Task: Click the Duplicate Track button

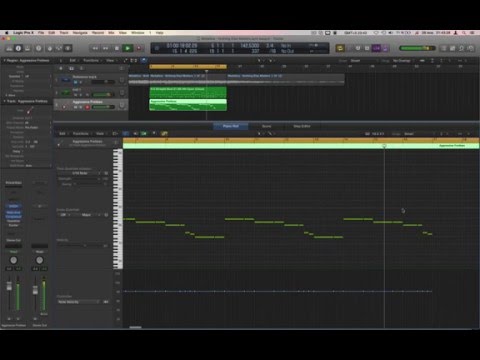Action: [71, 68]
